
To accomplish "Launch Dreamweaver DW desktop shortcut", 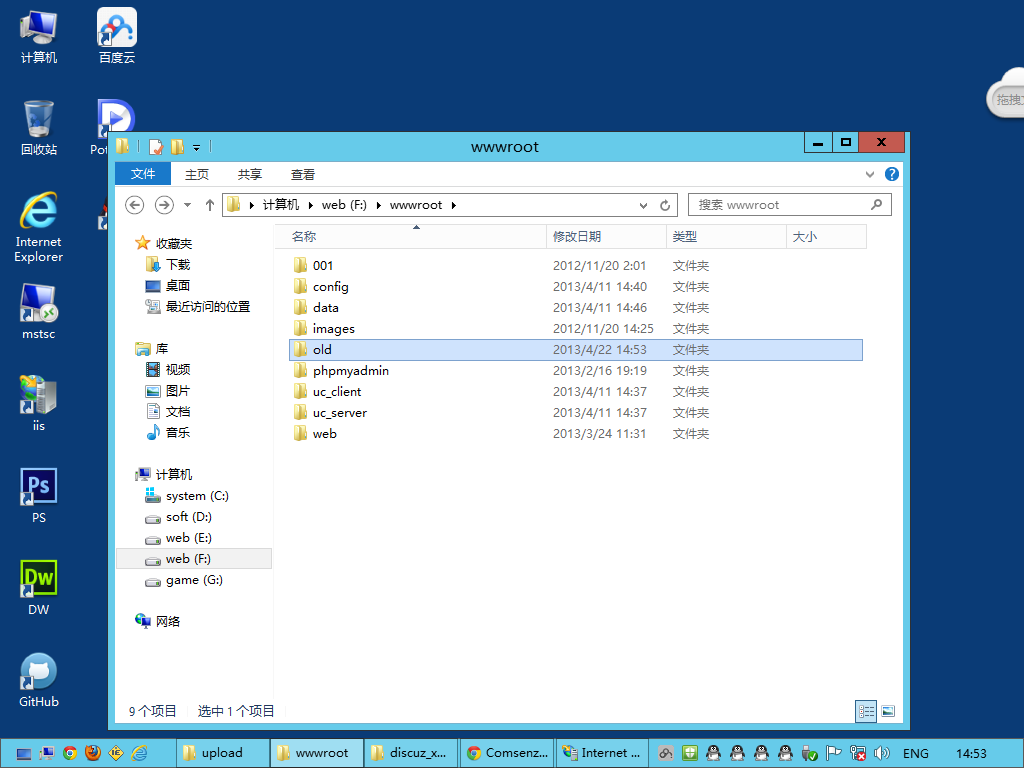I will coord(39,588).
